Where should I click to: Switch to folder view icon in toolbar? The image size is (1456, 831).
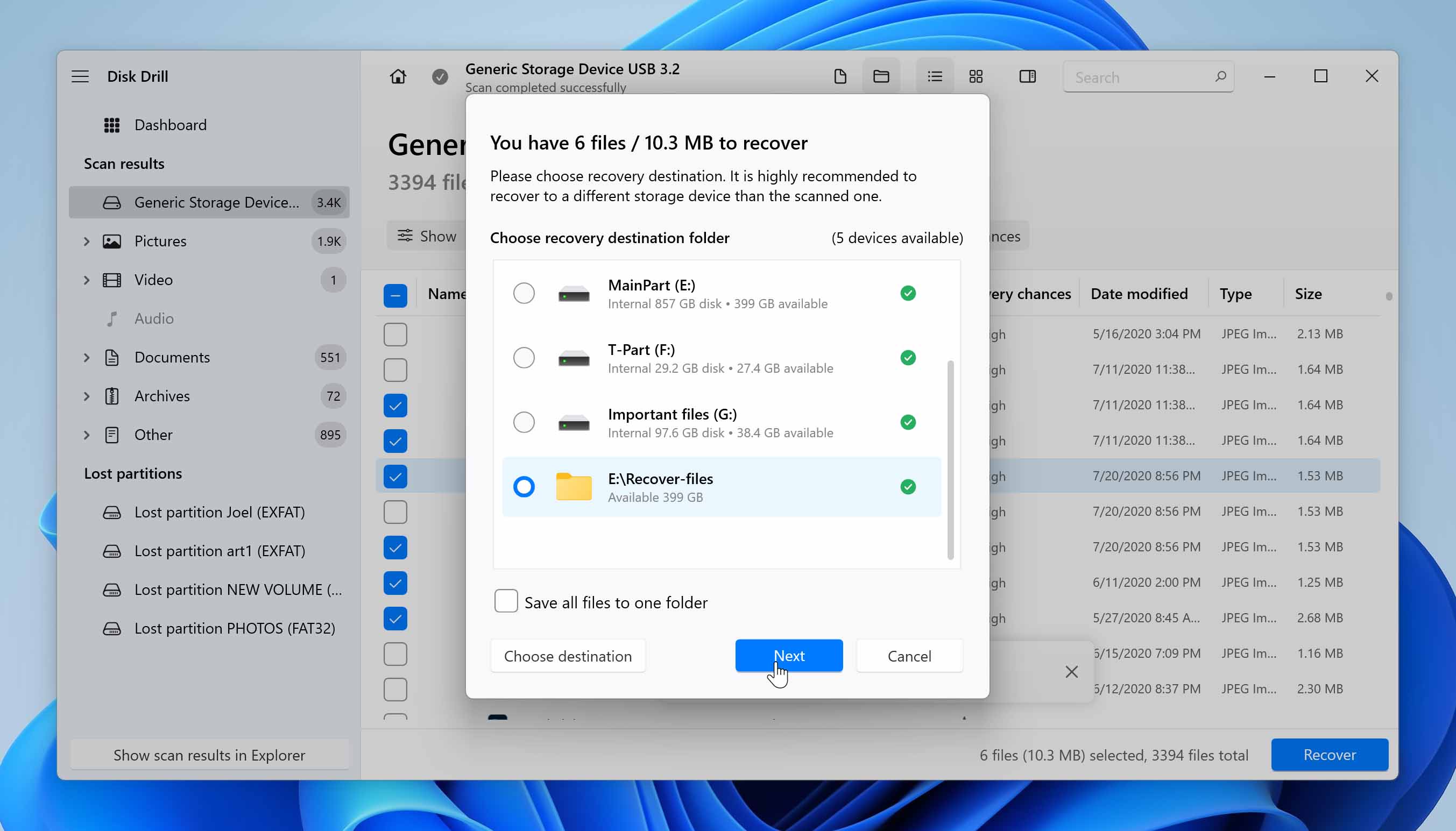(881, 76)
